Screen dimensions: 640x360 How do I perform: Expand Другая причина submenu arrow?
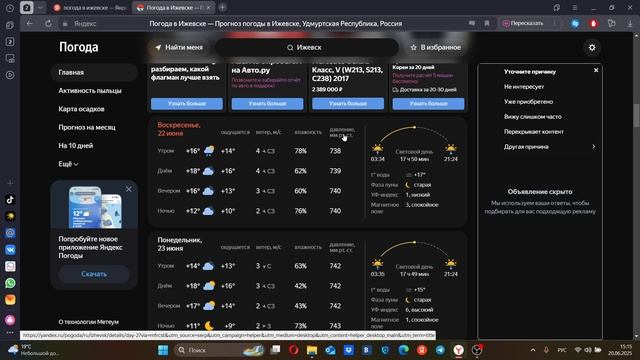click(x=594, y=147)
